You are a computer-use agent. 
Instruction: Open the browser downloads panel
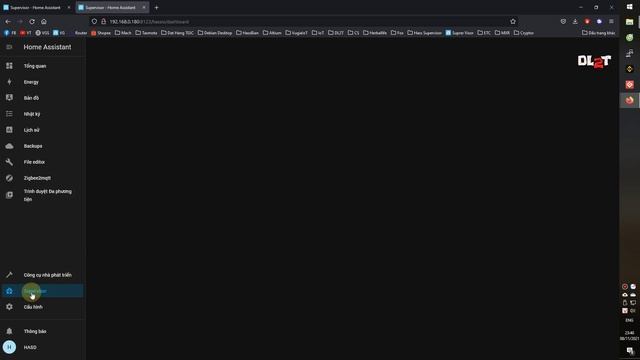pos(575,21)
